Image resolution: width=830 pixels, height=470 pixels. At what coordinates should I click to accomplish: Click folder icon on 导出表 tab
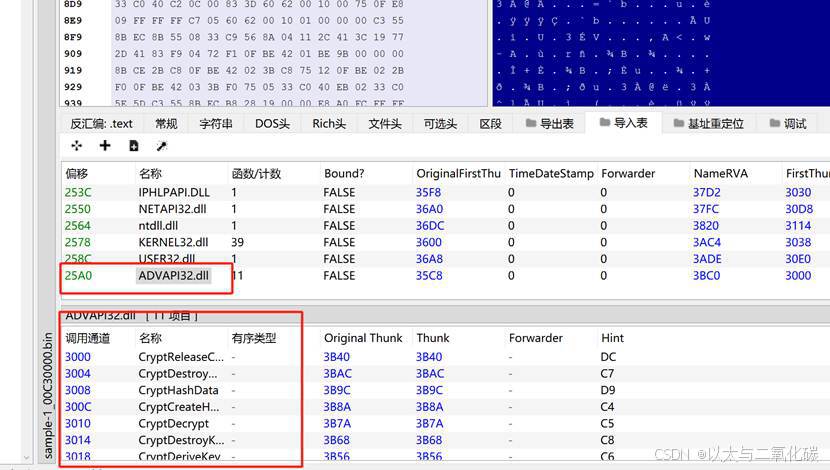click(x=531, y=123)
